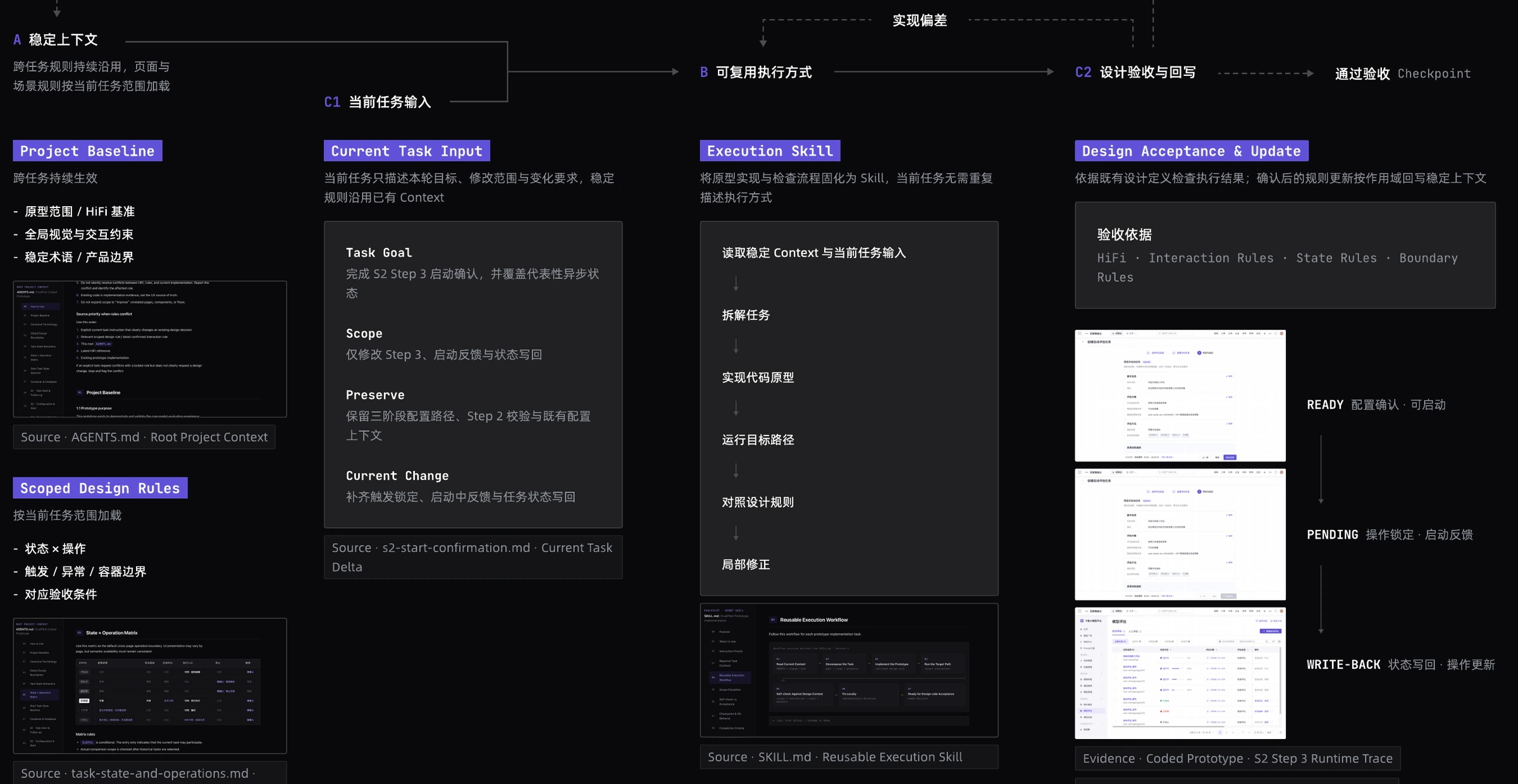Select the '跨任务持续生效' subtitle
The height and width of the screenshot is (784, 1518).
[55, 178]
